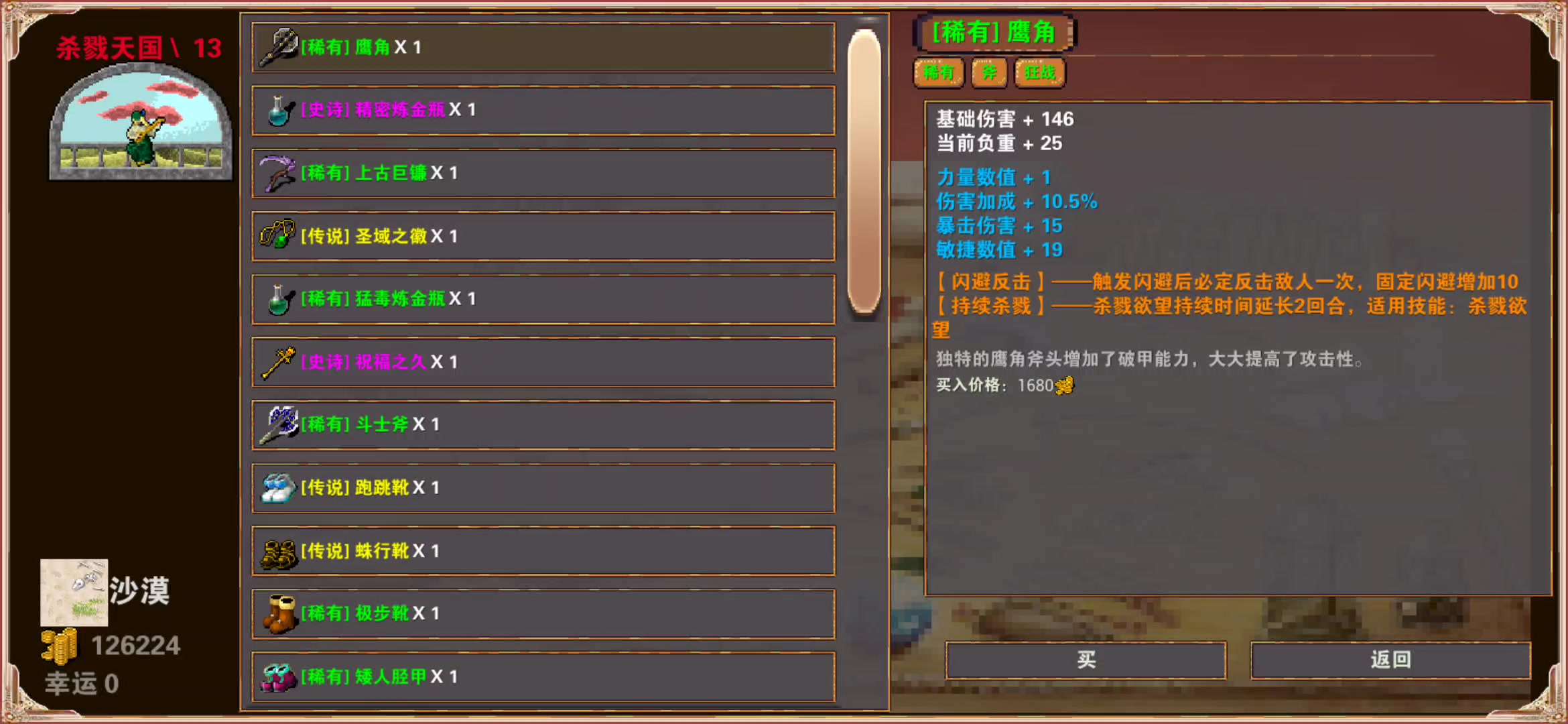Click the 狂战 class tag
The width and height of the screenshot is (1568, 724).
(x=1039, y=72)
